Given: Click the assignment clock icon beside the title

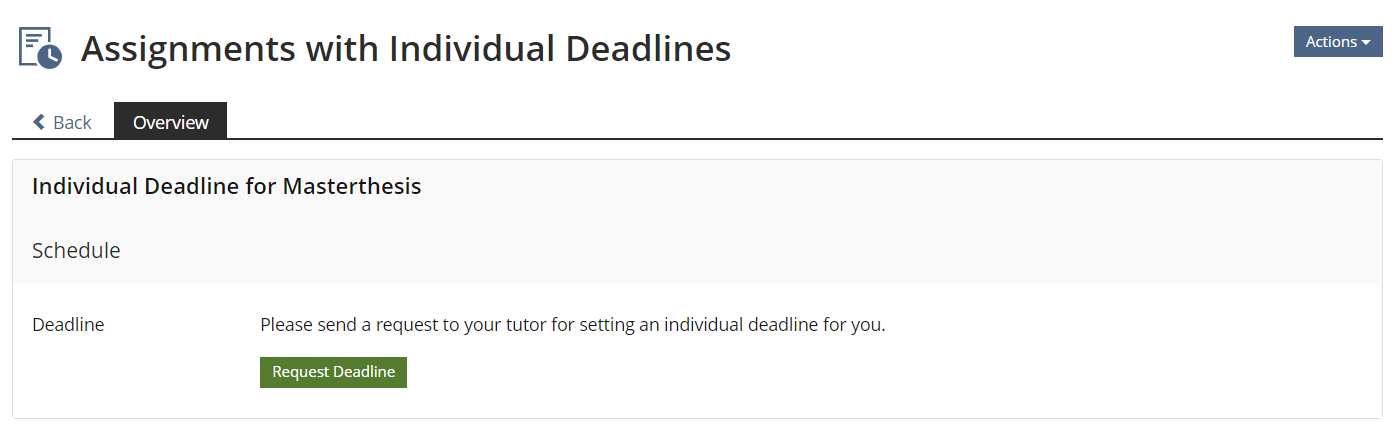Looking at the screenshot, I should pos(40,48).
